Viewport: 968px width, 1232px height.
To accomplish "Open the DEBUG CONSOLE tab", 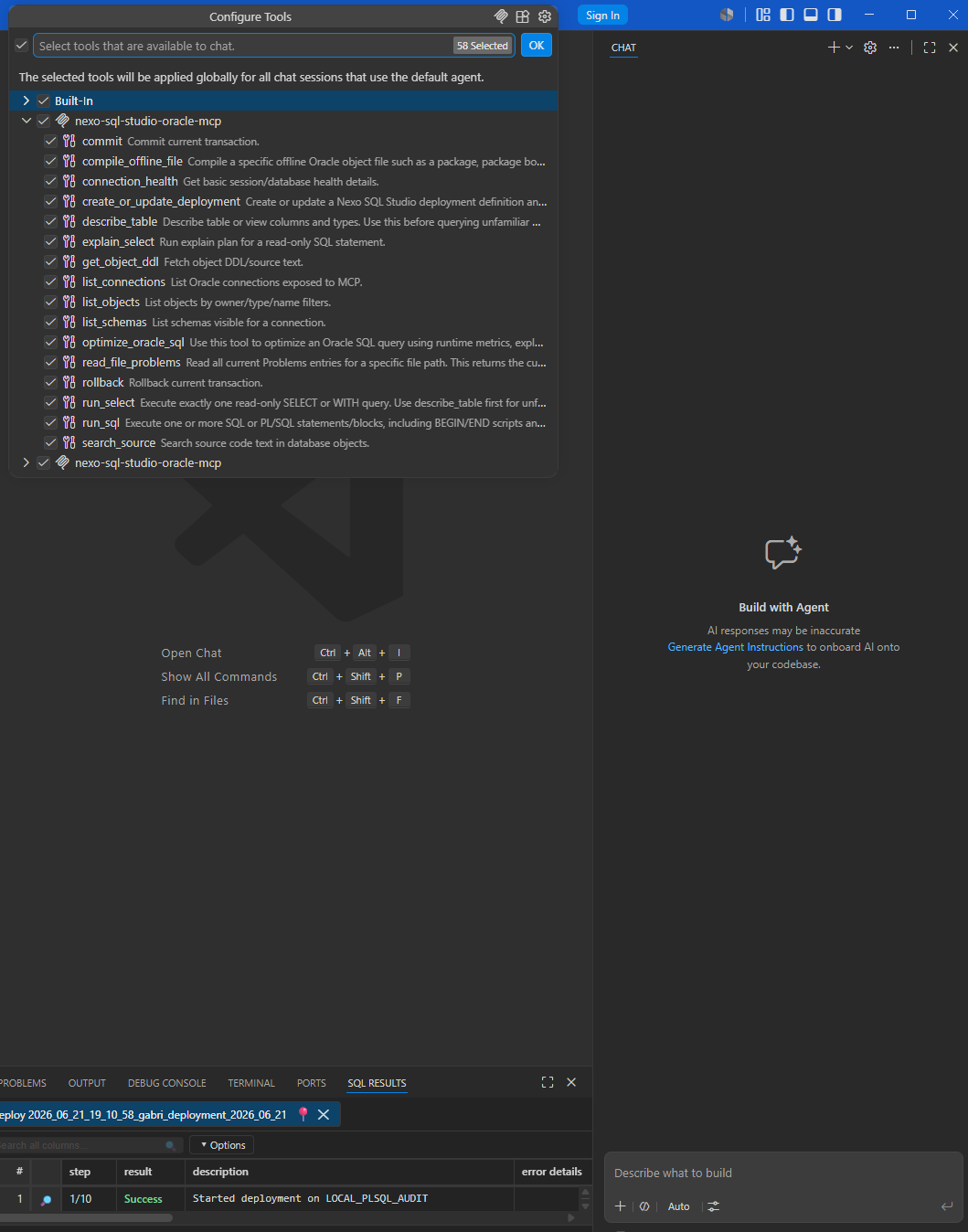I will [167, 1083].
